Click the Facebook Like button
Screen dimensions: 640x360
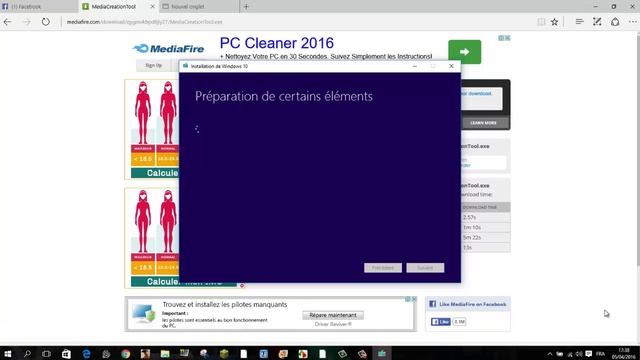click(440, 322)
